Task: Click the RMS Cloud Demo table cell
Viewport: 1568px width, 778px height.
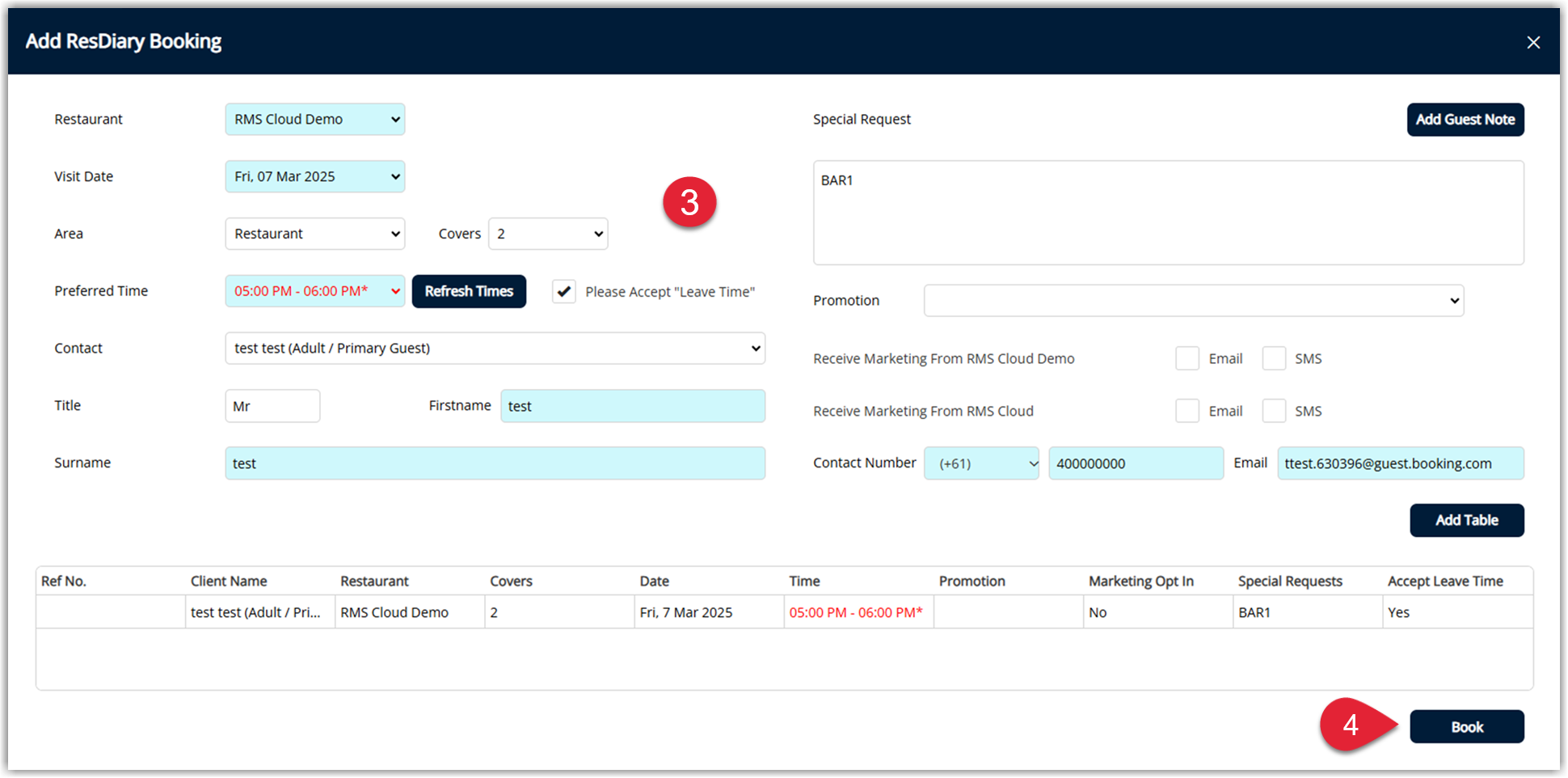Action: click(x=410, y=612)
